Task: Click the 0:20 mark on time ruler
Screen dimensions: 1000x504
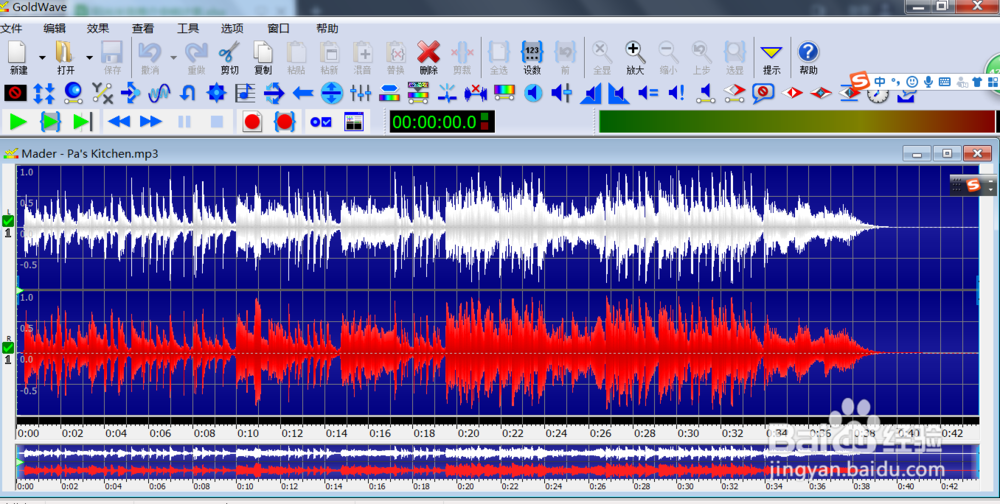Action: 468,433
